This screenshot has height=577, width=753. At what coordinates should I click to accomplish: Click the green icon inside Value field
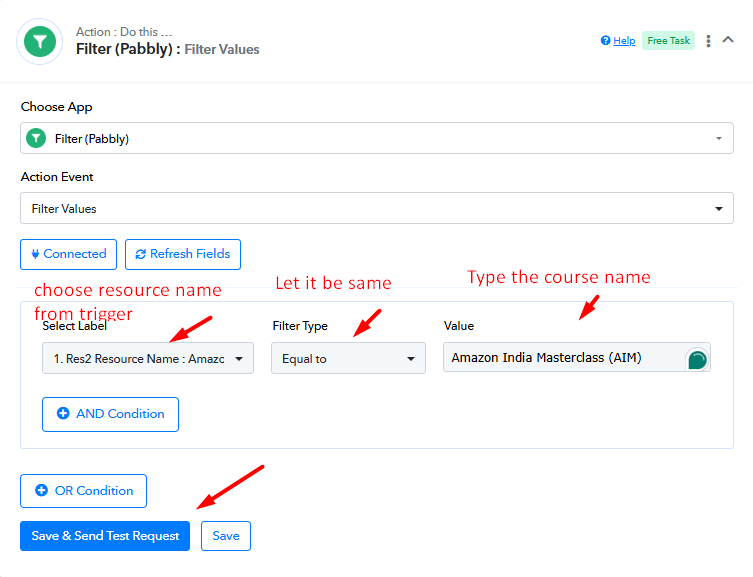coord(697,359)
